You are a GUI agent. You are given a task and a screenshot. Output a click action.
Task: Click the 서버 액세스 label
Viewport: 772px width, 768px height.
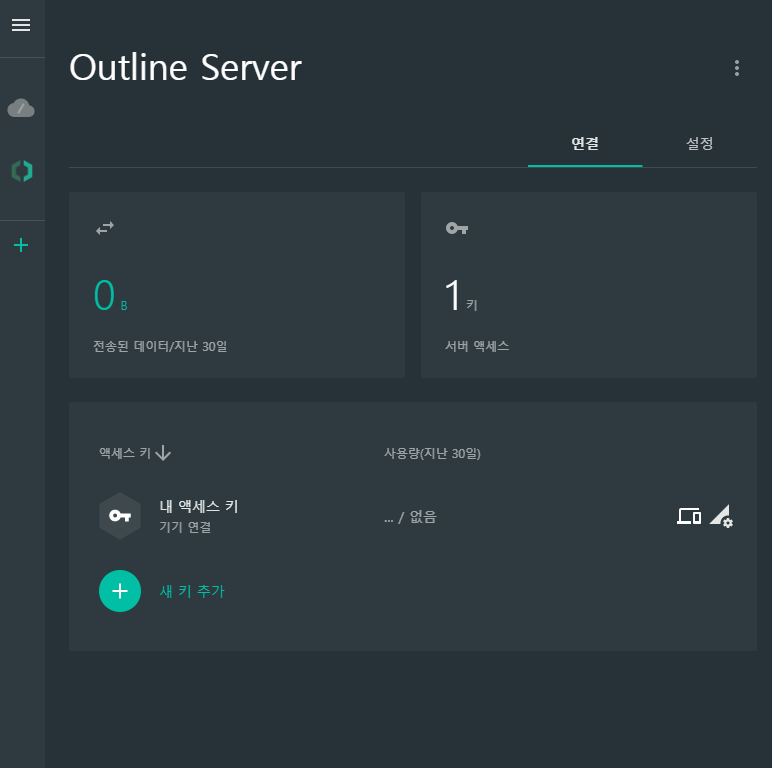tap(477, 346)
